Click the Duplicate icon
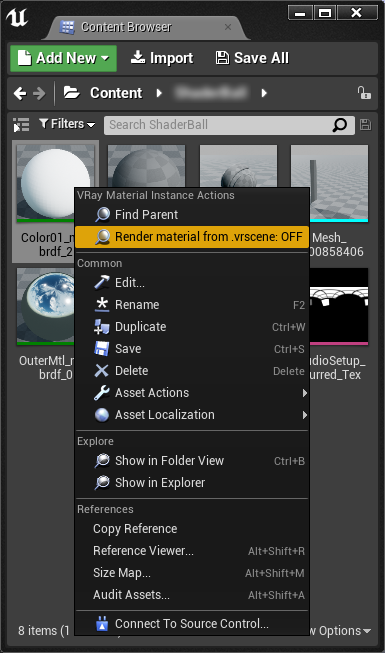385x653 pixels. click(102, 327)
